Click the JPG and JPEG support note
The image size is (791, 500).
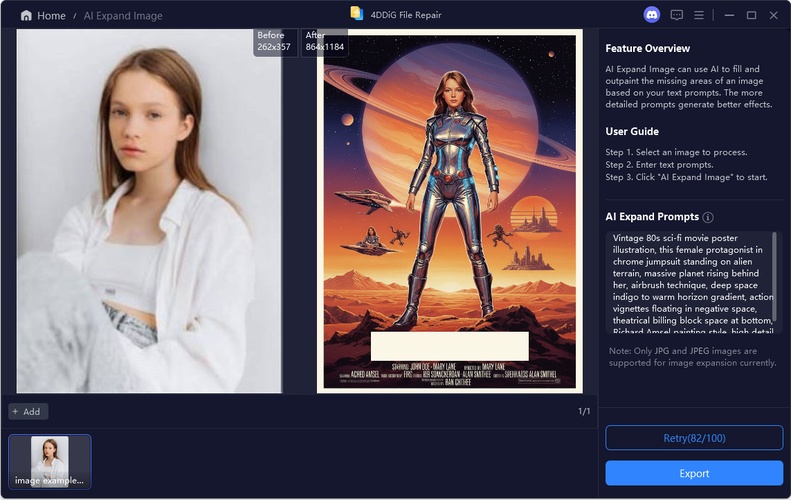click(692, 357)
